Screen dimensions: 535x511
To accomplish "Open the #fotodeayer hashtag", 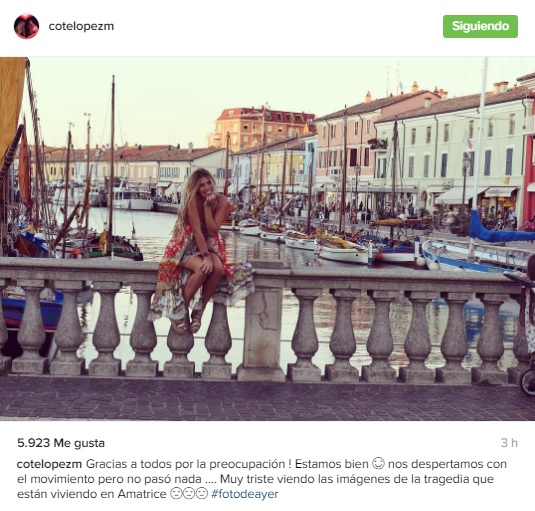I will [245, 494].
